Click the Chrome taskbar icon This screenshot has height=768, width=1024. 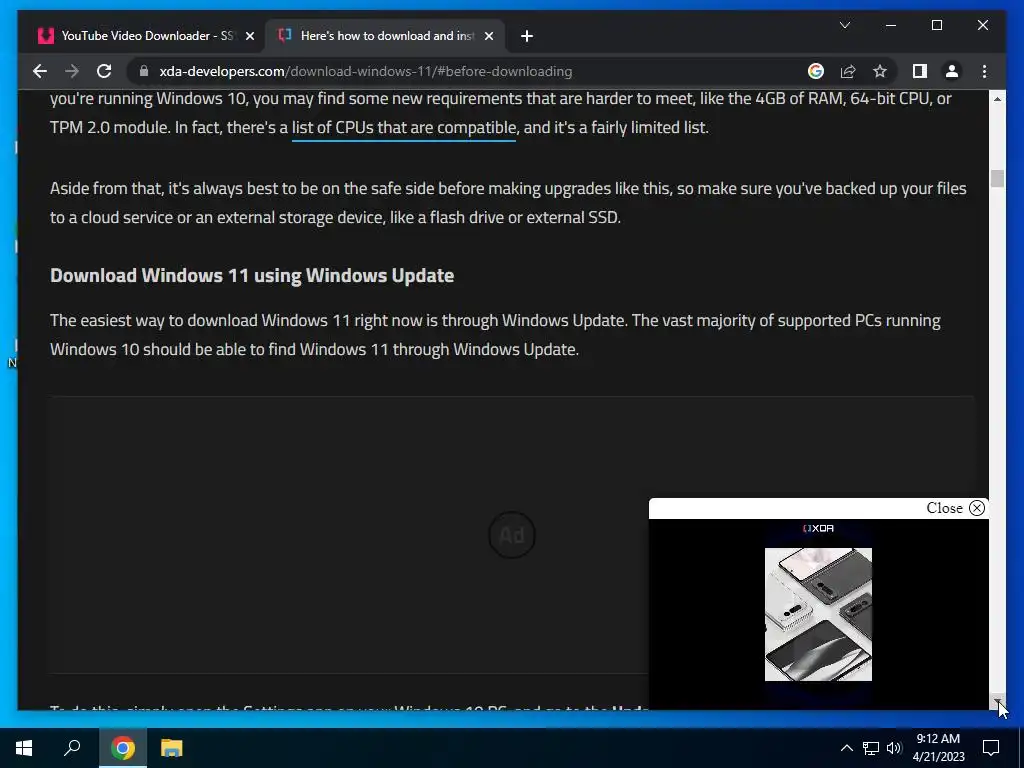point(123,748)
